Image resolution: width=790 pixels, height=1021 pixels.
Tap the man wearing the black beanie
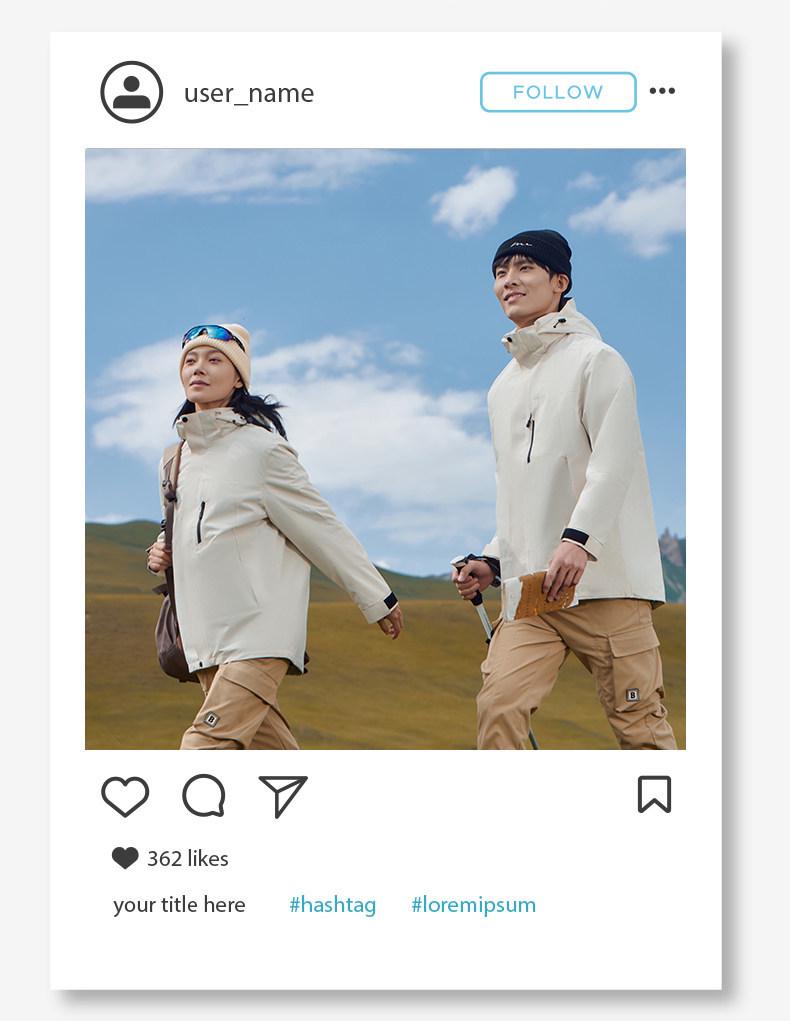(x=567, y=488)
